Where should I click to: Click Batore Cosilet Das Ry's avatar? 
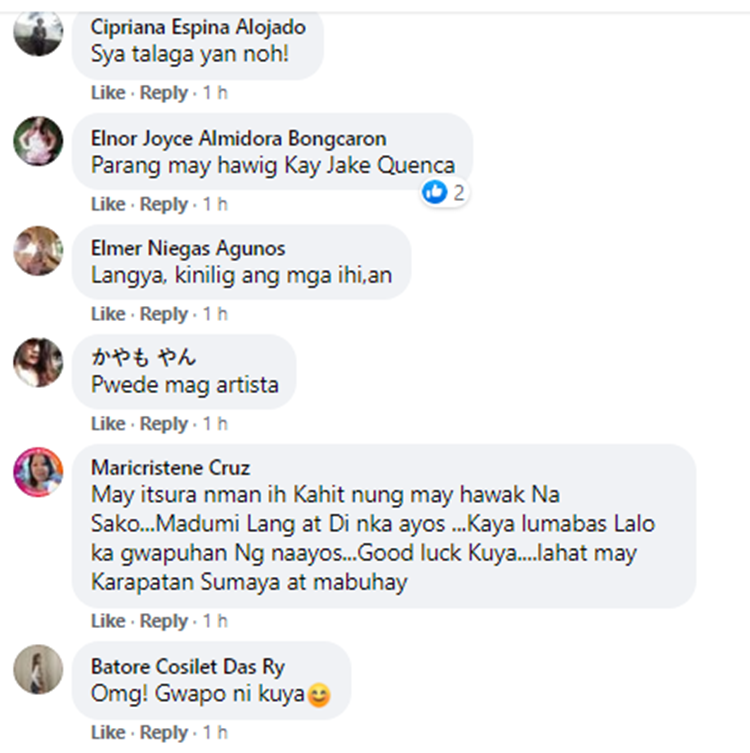tap(38, 669)
